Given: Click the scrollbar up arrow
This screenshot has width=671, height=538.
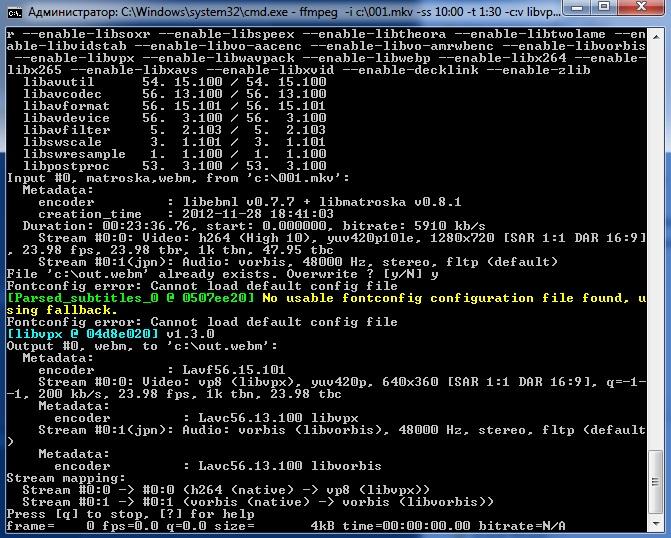Looking at the screenshot, I should [x=656, y=37].
